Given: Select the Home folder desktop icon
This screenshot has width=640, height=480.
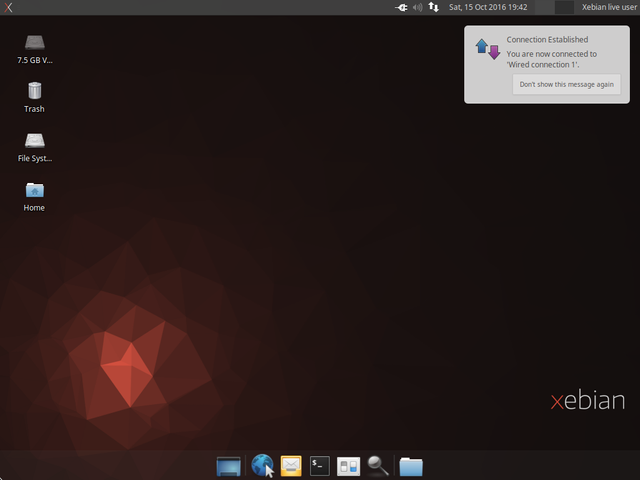Looking at the screenshot, I should 35,197.
